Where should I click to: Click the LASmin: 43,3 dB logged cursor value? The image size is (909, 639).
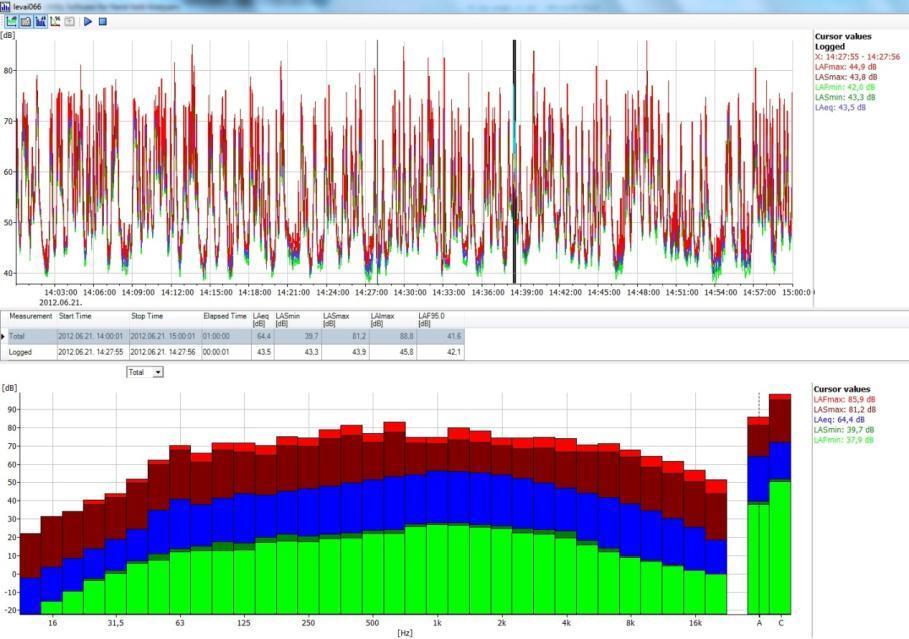845,97
